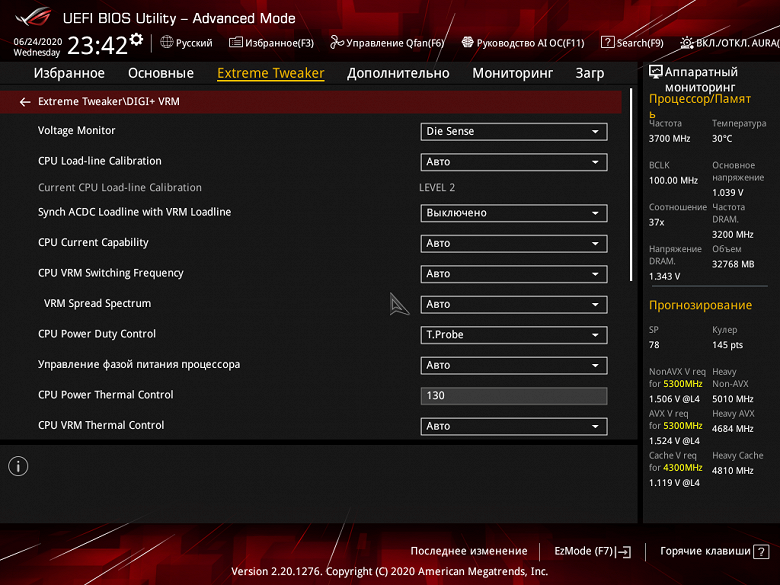Click the LEVEL 2 value
The width and height of the screenshot is (780, 585).
[x=437, y=188]
